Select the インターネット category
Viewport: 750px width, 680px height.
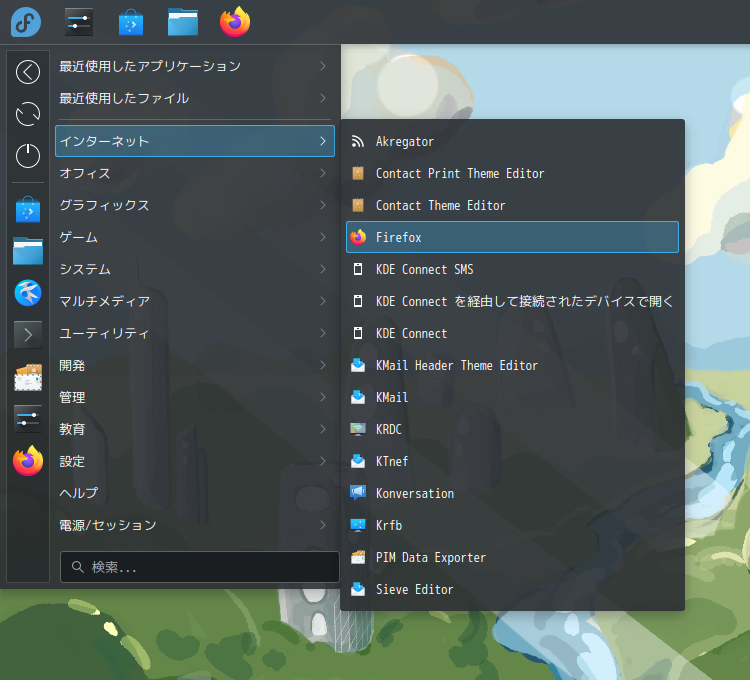coord(195,141)
